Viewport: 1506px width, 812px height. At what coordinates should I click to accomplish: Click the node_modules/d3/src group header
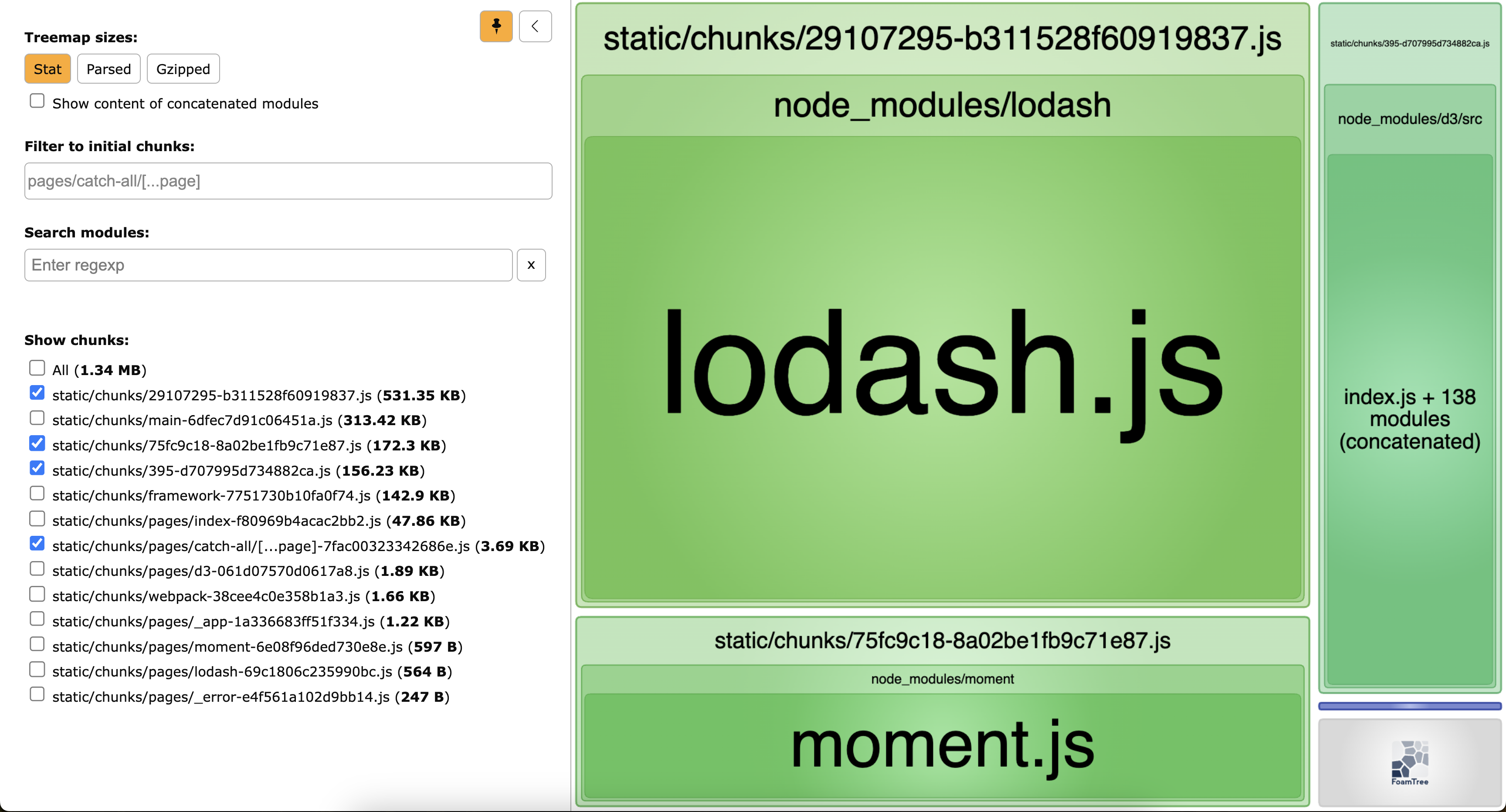(x=1410, y=119)
